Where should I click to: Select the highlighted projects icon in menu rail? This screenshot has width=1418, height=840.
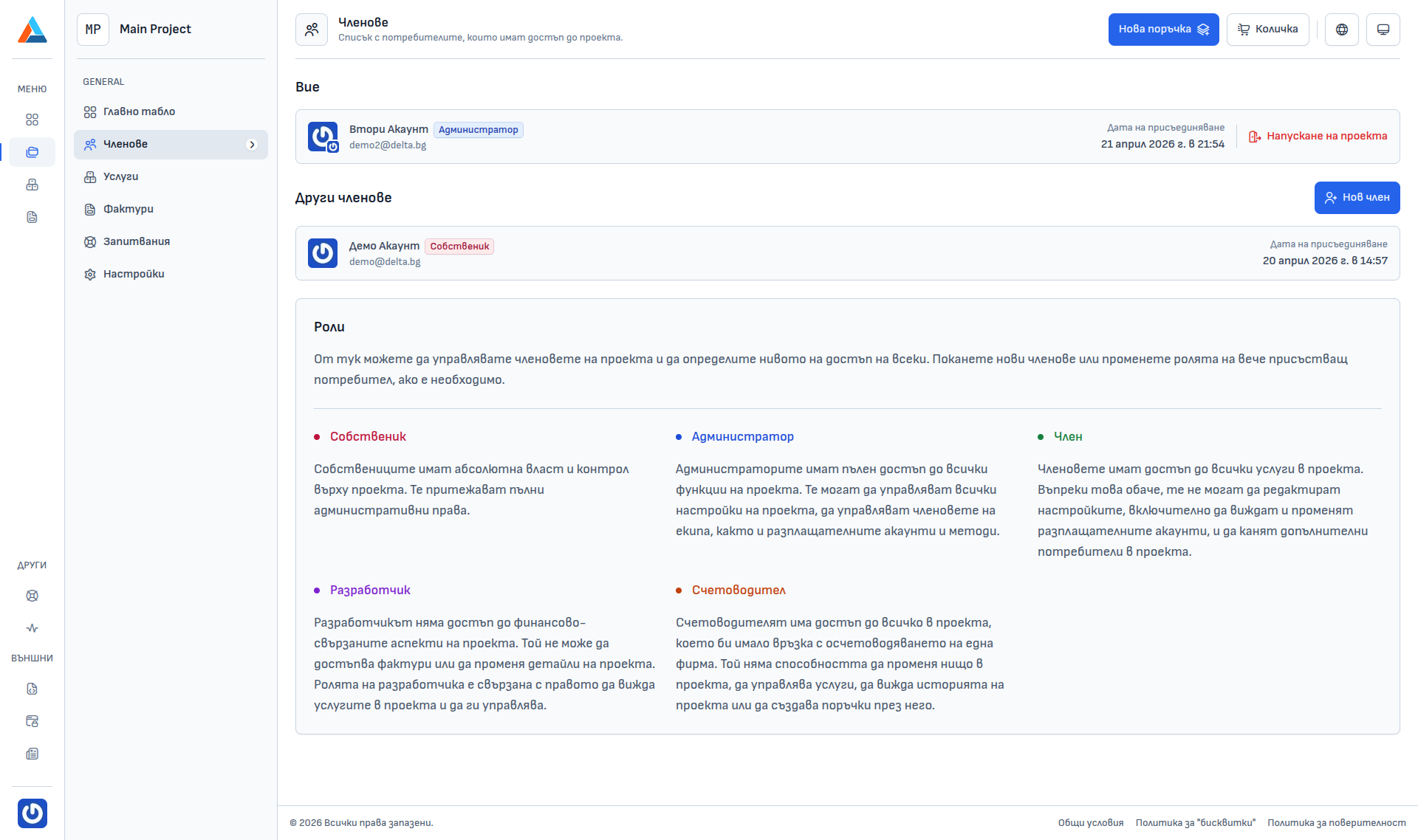[x=32, y=152]
